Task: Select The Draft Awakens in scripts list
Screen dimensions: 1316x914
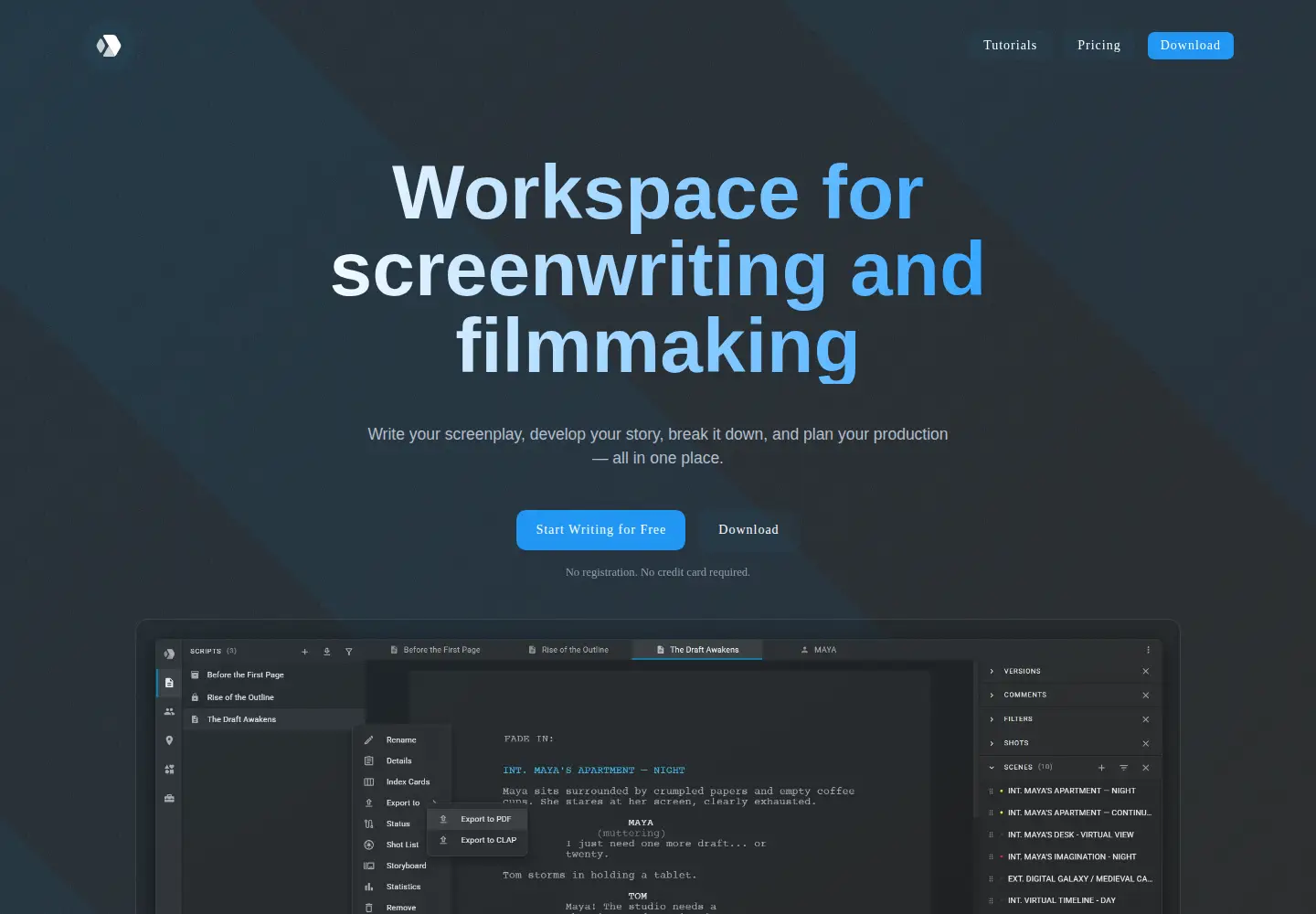Action: click(274, 719)
